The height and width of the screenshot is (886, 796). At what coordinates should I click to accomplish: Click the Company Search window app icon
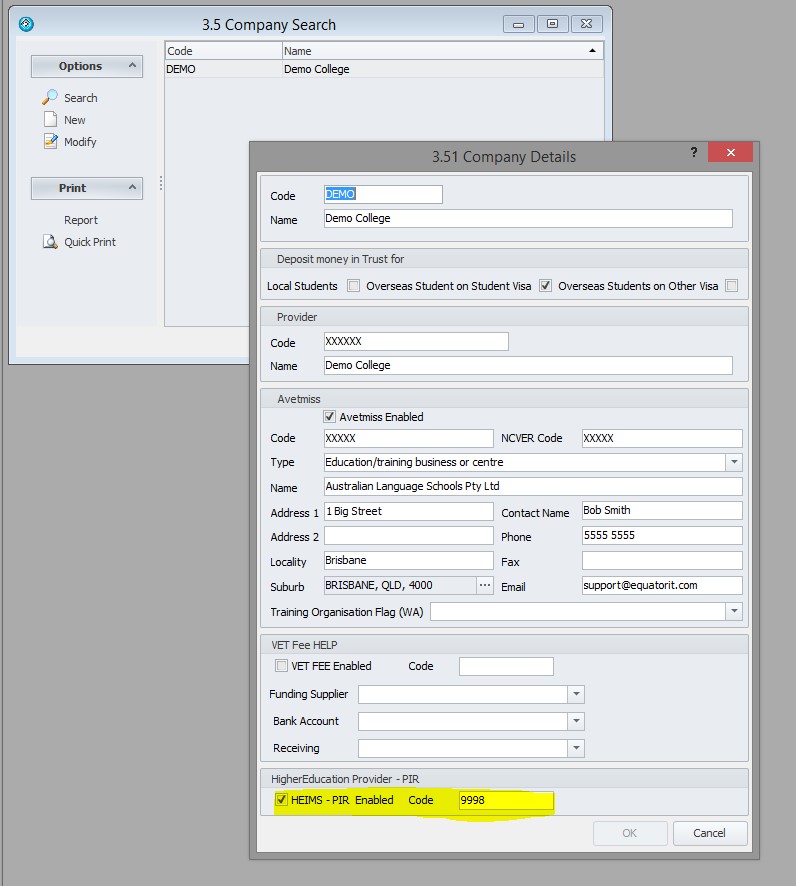click(x=26, y=24)
